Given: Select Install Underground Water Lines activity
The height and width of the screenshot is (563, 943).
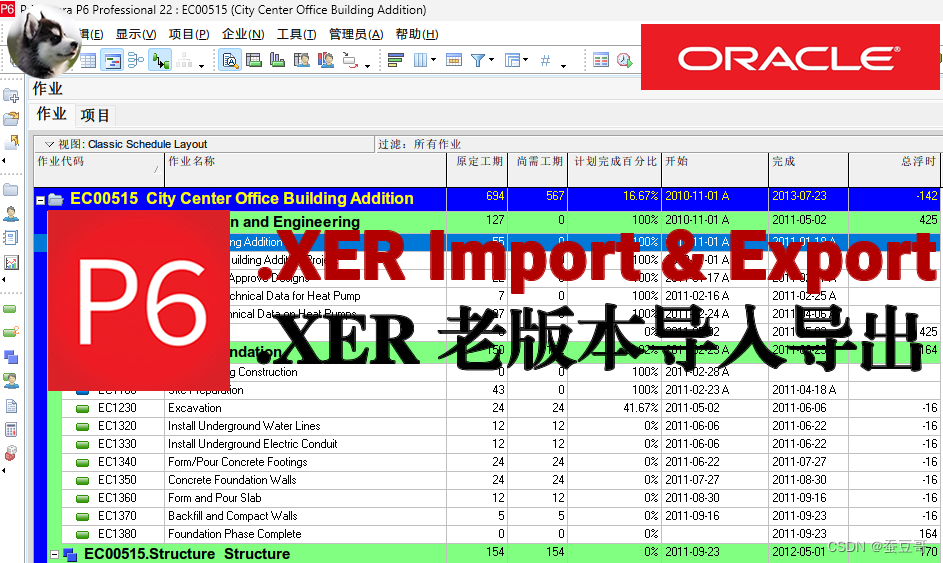Looking at the screenshot, I should pos(244,426).
